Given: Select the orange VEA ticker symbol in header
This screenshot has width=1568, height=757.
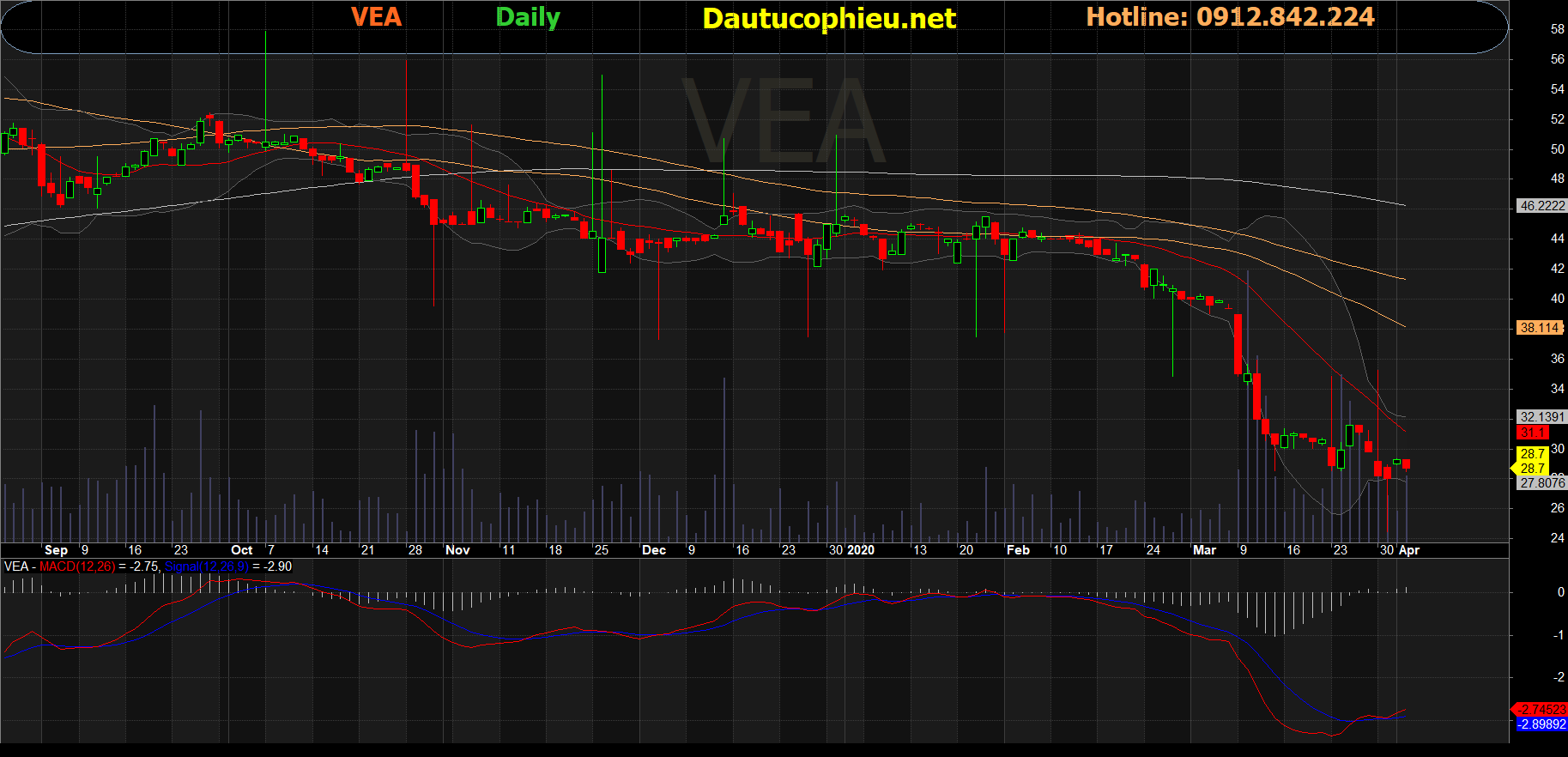Looking at the screenshot, I should [x=376, y=17].
